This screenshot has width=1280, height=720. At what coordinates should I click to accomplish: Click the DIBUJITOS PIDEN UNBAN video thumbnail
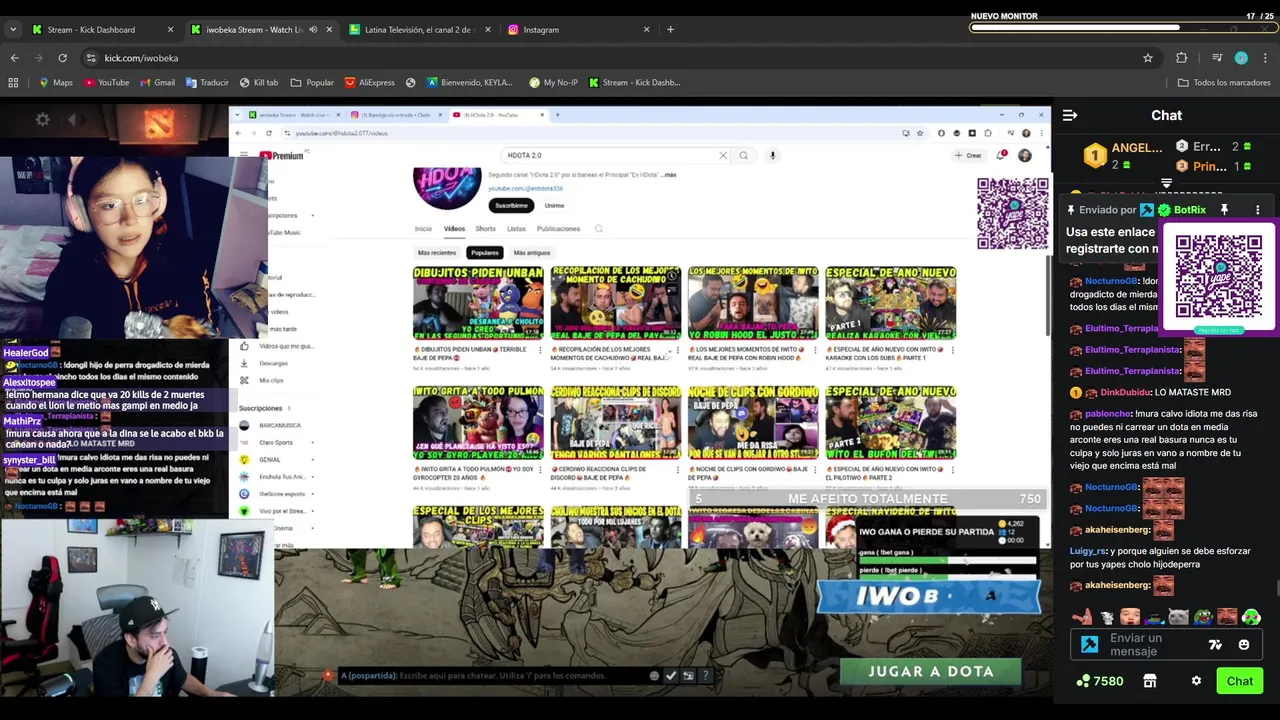478,303
